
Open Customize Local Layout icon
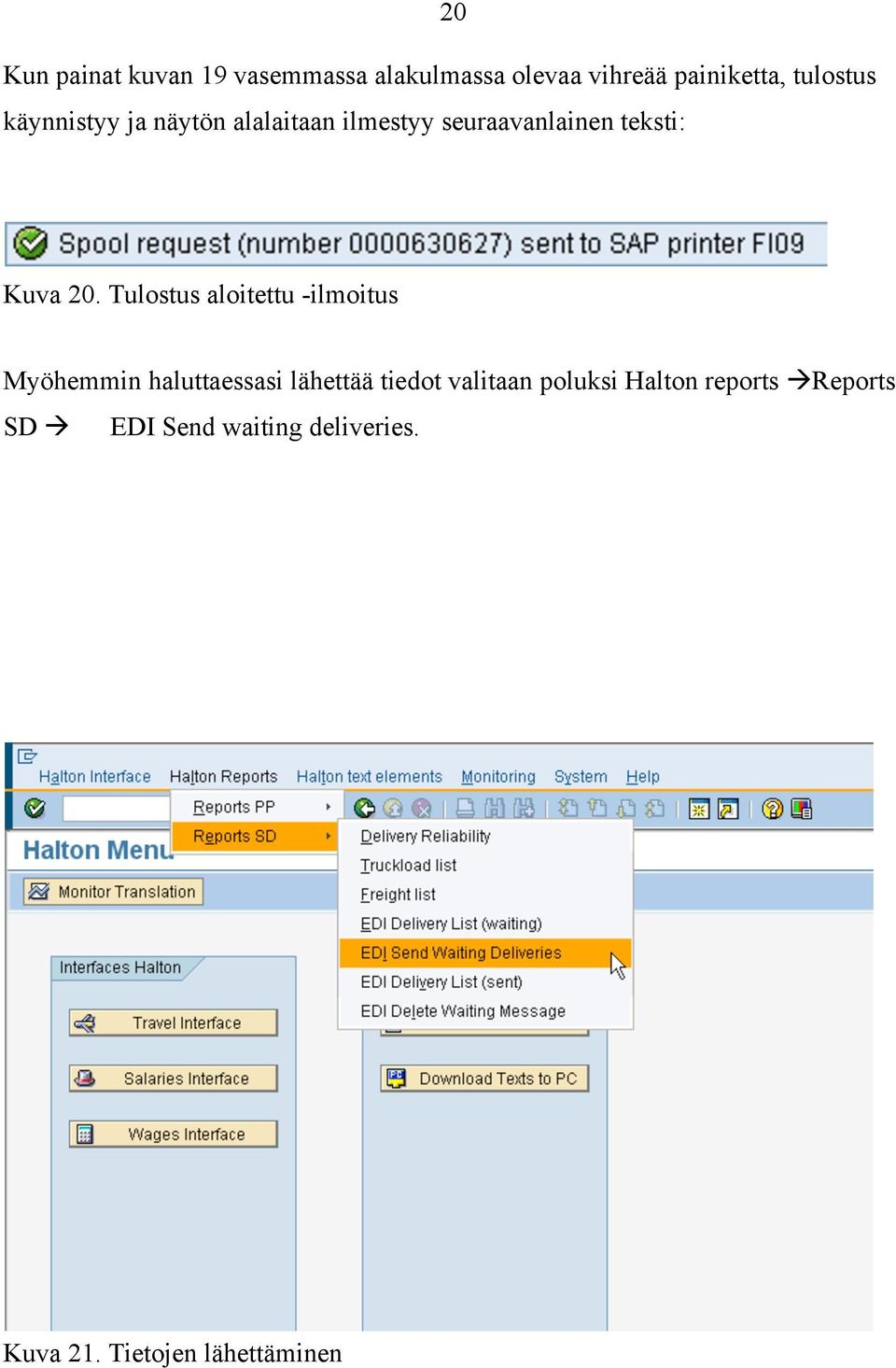tap(801, 809)
